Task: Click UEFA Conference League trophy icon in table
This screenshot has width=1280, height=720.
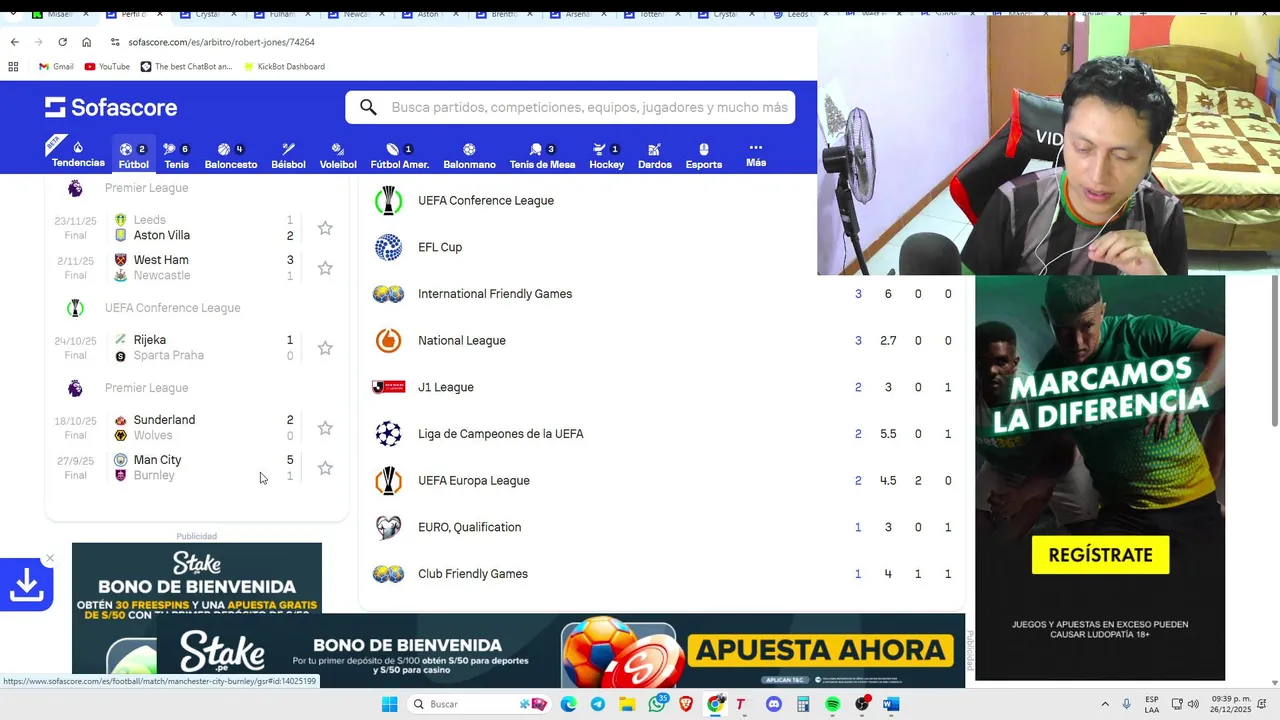Action: 388,201
